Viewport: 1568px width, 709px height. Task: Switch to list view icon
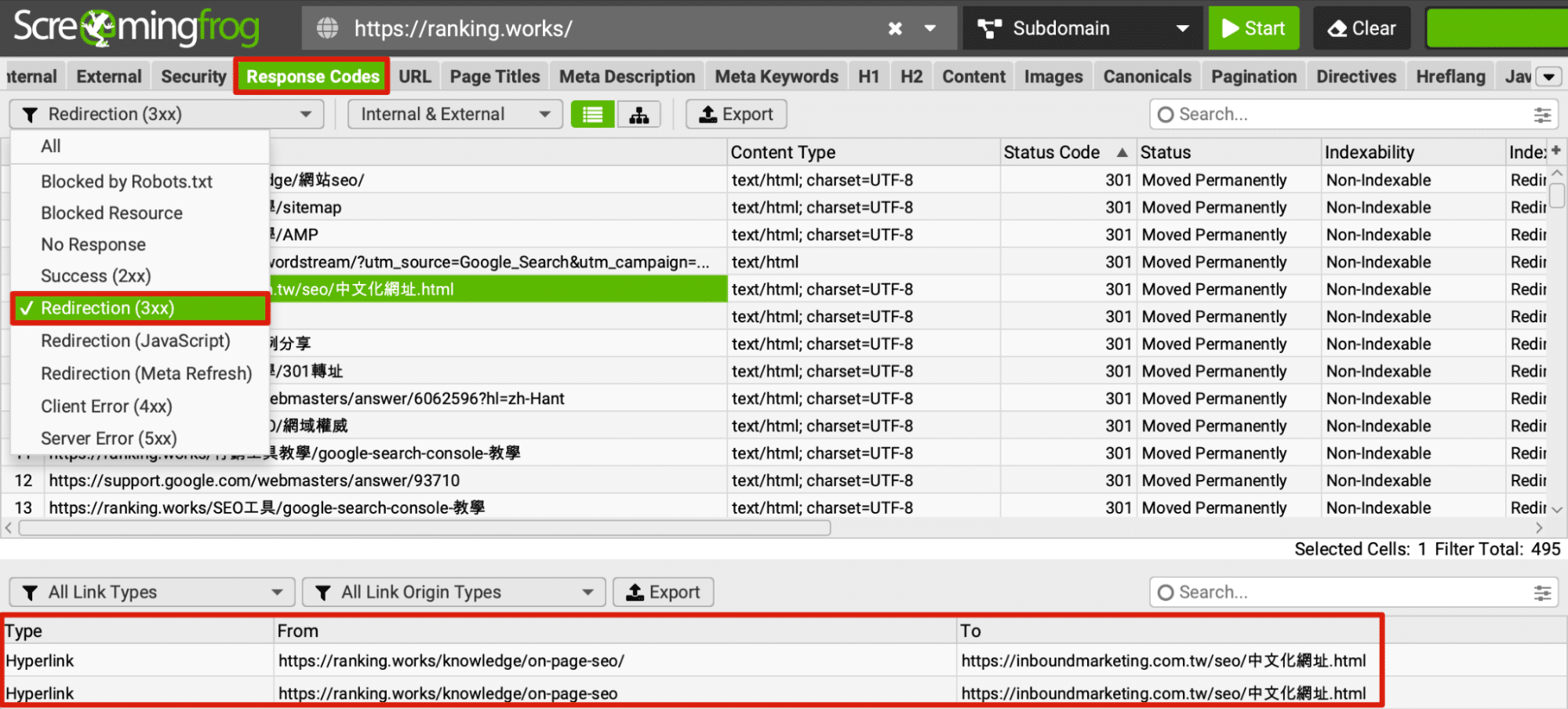(x=592, y=115)
